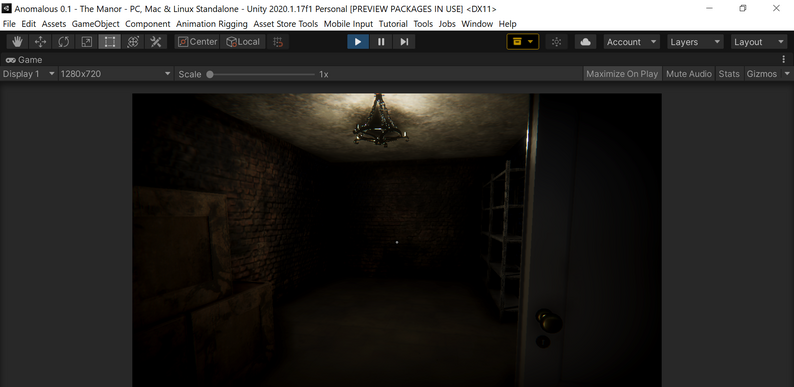Toggle Maximize On Play
Screen dimensions: 794x387
[x=622, y=74]
